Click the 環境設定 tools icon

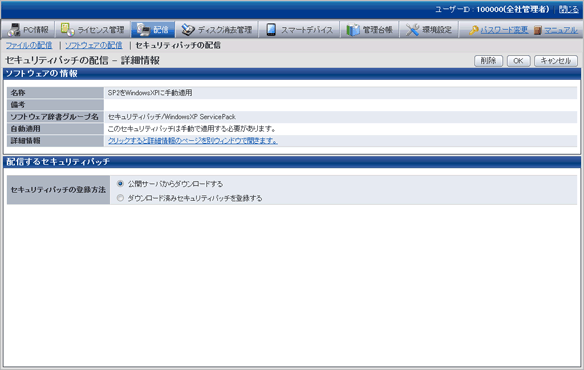coord(412,29)
